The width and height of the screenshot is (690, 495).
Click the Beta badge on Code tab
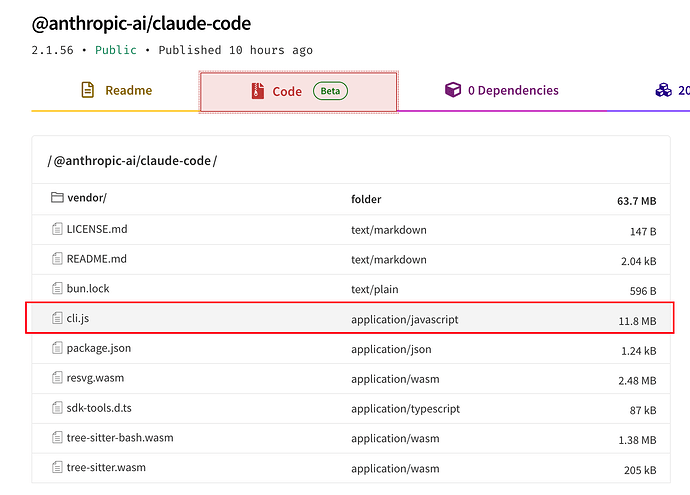[x=330, y=91]
